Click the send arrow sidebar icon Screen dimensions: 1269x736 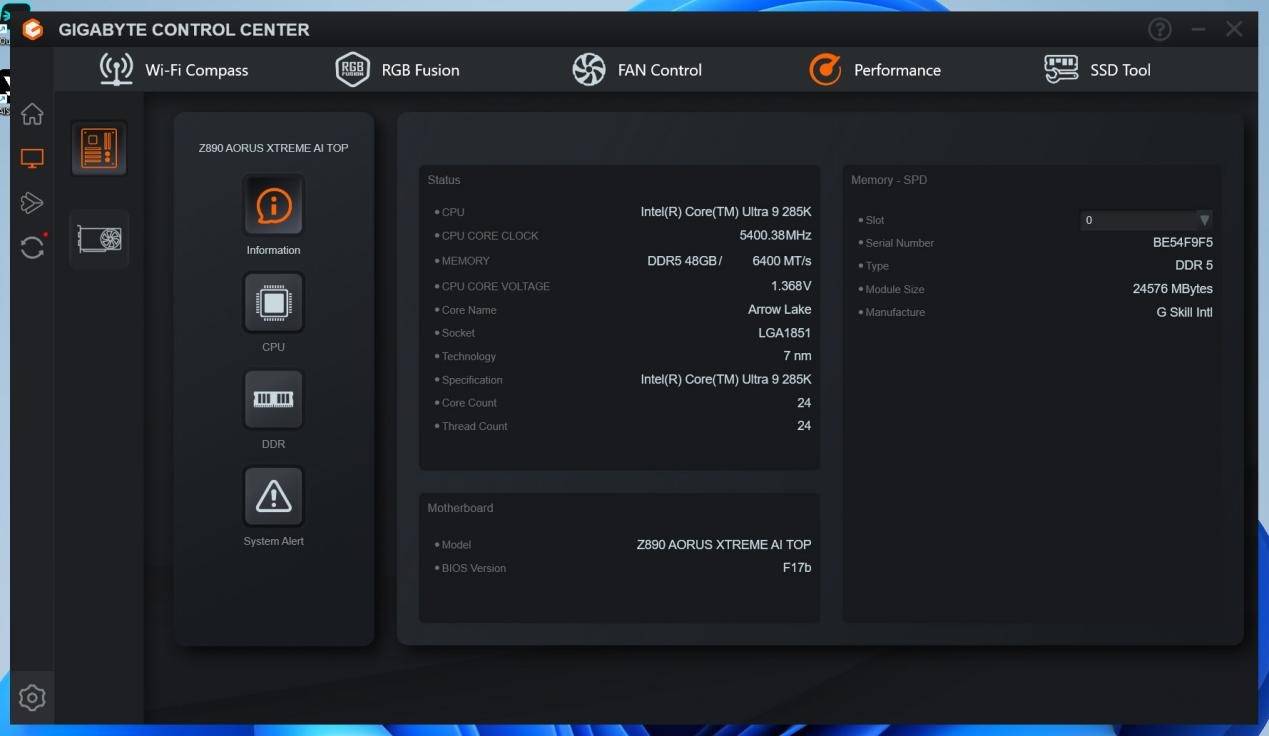pos(32,203)
